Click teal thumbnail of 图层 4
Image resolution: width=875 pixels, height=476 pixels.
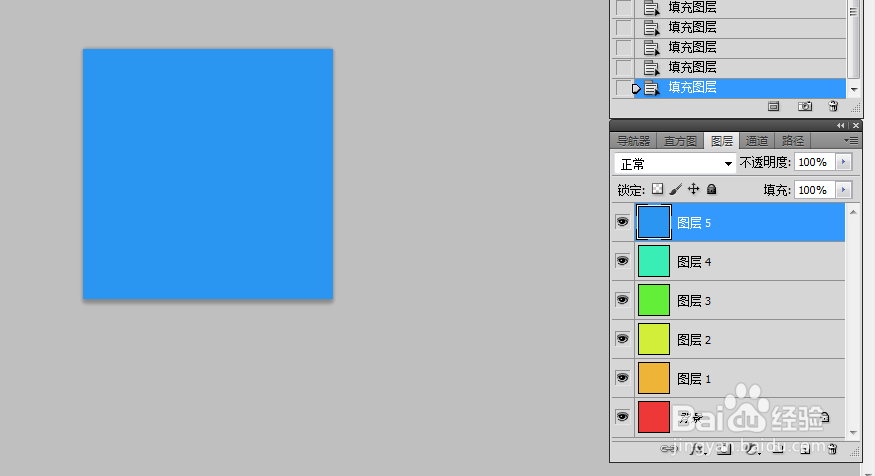click(653, 261)
